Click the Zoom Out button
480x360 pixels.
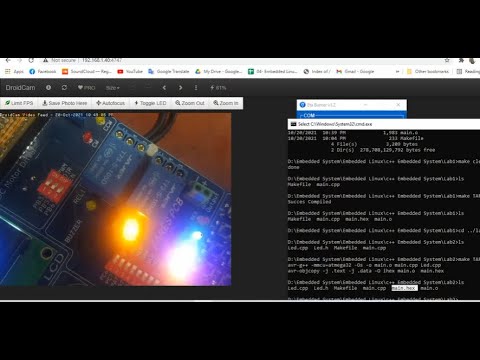190,103
